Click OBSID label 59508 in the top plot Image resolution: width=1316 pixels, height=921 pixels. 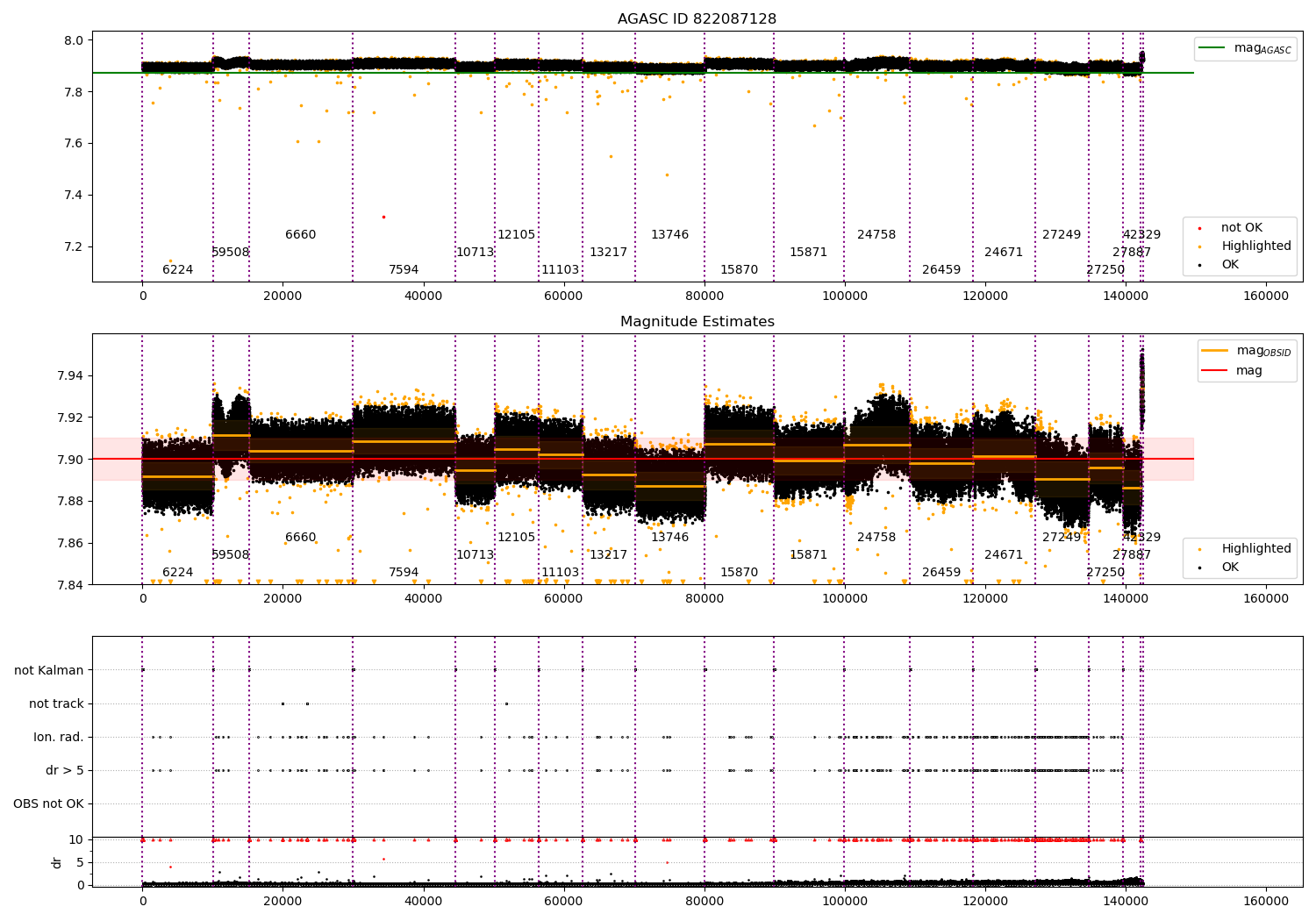(x=231, y=253)
